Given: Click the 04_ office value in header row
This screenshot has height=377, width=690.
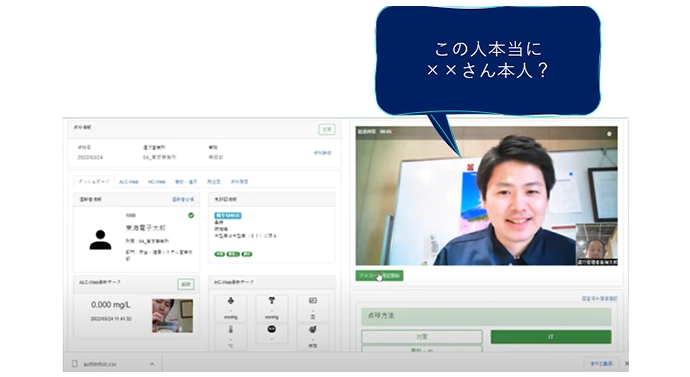Looking at the screenshot, I should point(159,157).
